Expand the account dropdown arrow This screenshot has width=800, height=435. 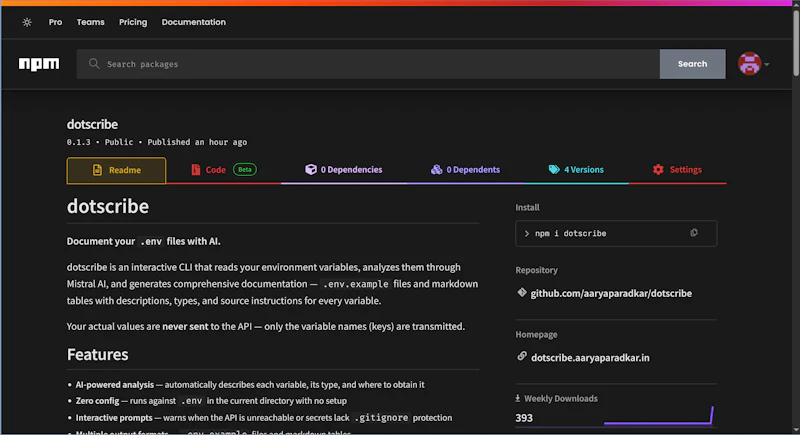[x=766, y=65]
